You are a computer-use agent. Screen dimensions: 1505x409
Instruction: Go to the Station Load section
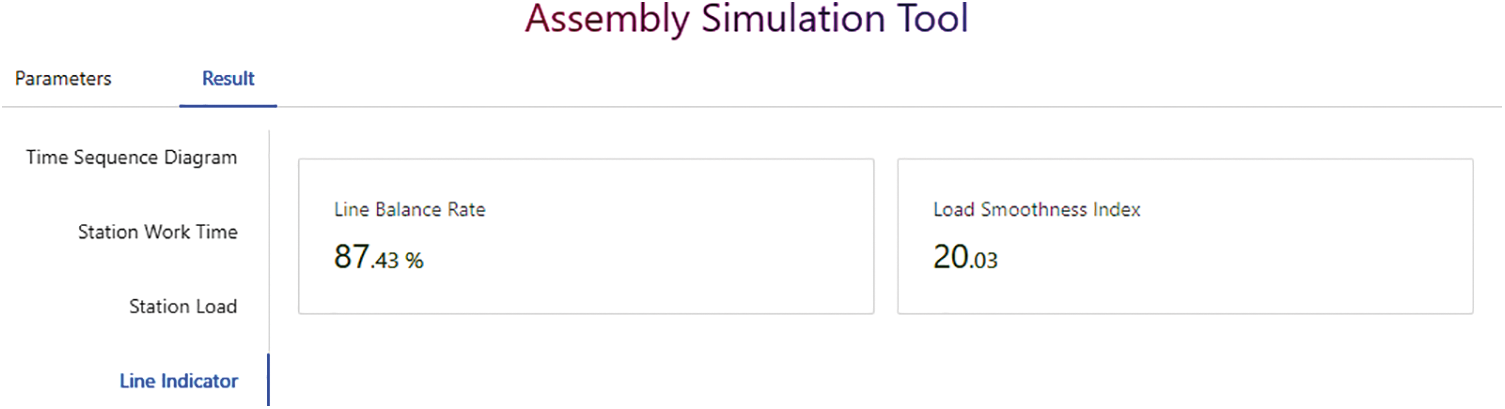pyautogui.click(x=183, y=307)
